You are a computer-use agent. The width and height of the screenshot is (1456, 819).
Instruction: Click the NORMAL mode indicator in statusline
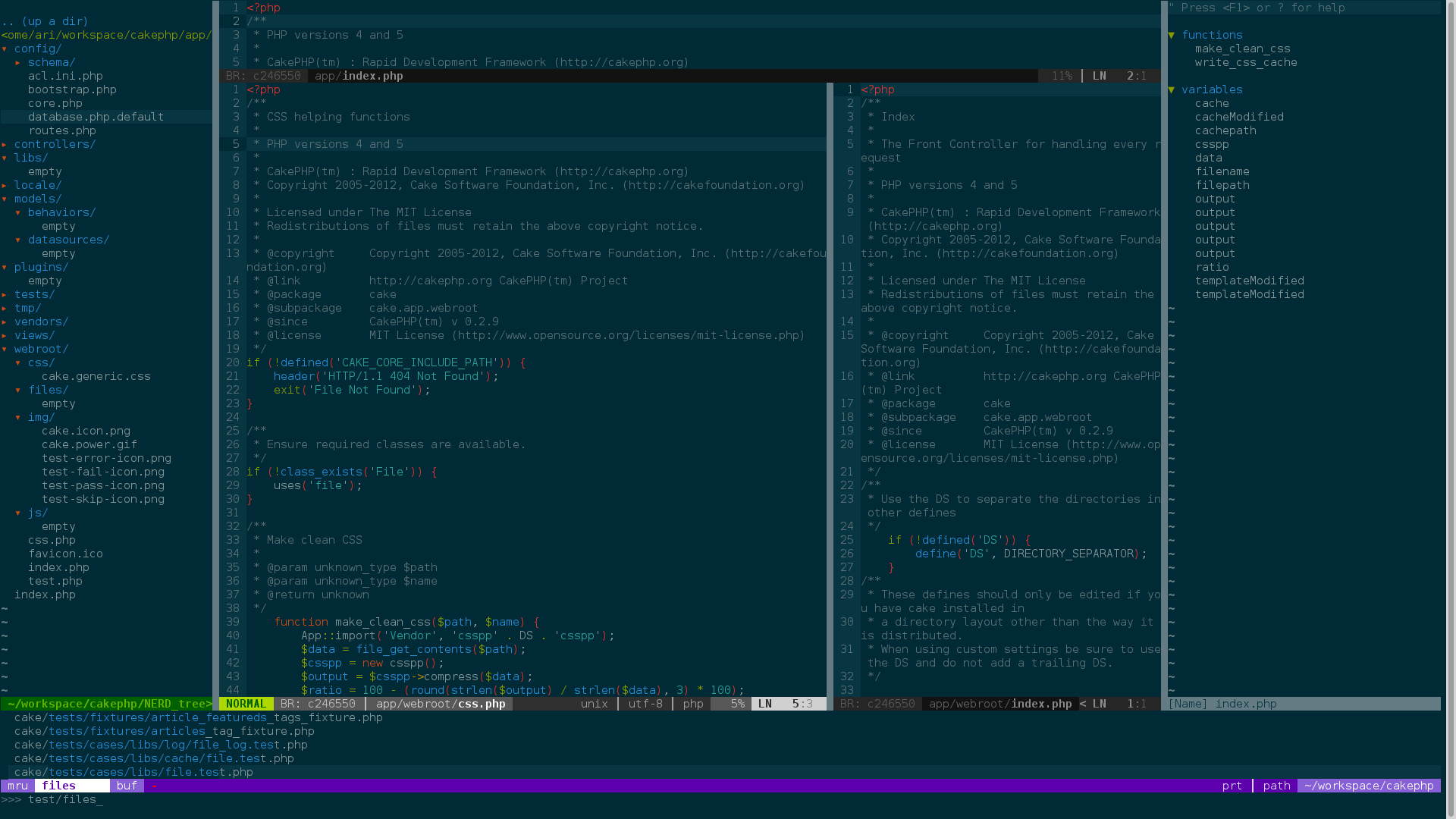pyautogui.click(x=246, y=704)
